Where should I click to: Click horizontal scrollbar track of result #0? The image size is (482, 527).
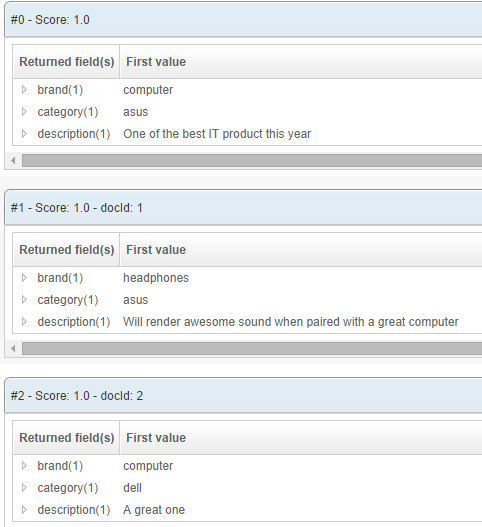coord(252,161)
